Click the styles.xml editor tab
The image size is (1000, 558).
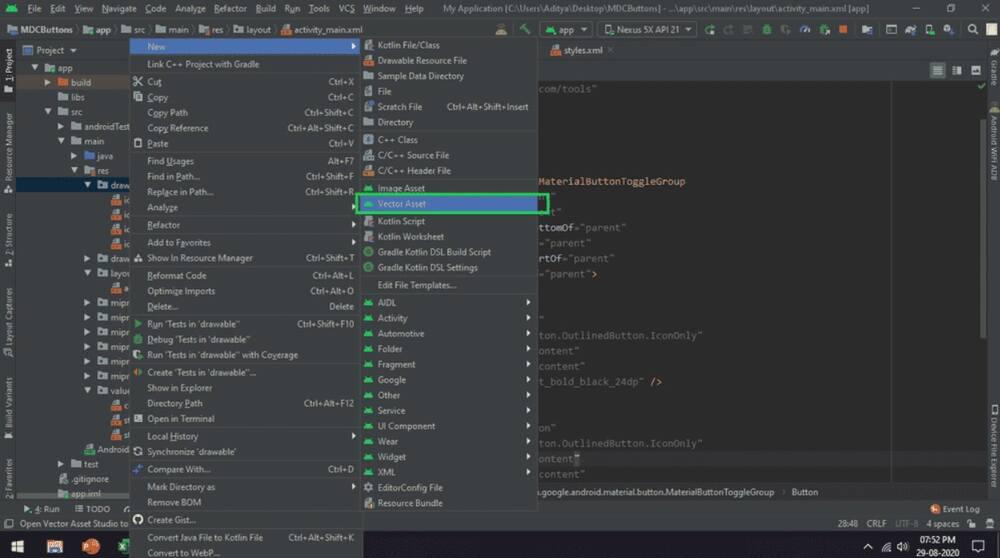[582, 50]
